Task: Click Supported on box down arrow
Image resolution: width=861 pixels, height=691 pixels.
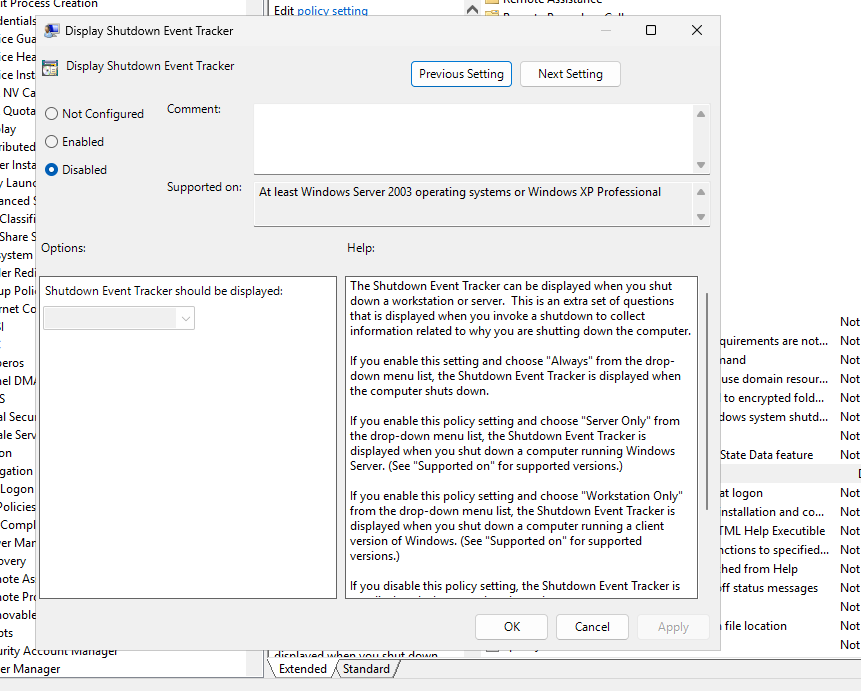Action: point(701,217)
